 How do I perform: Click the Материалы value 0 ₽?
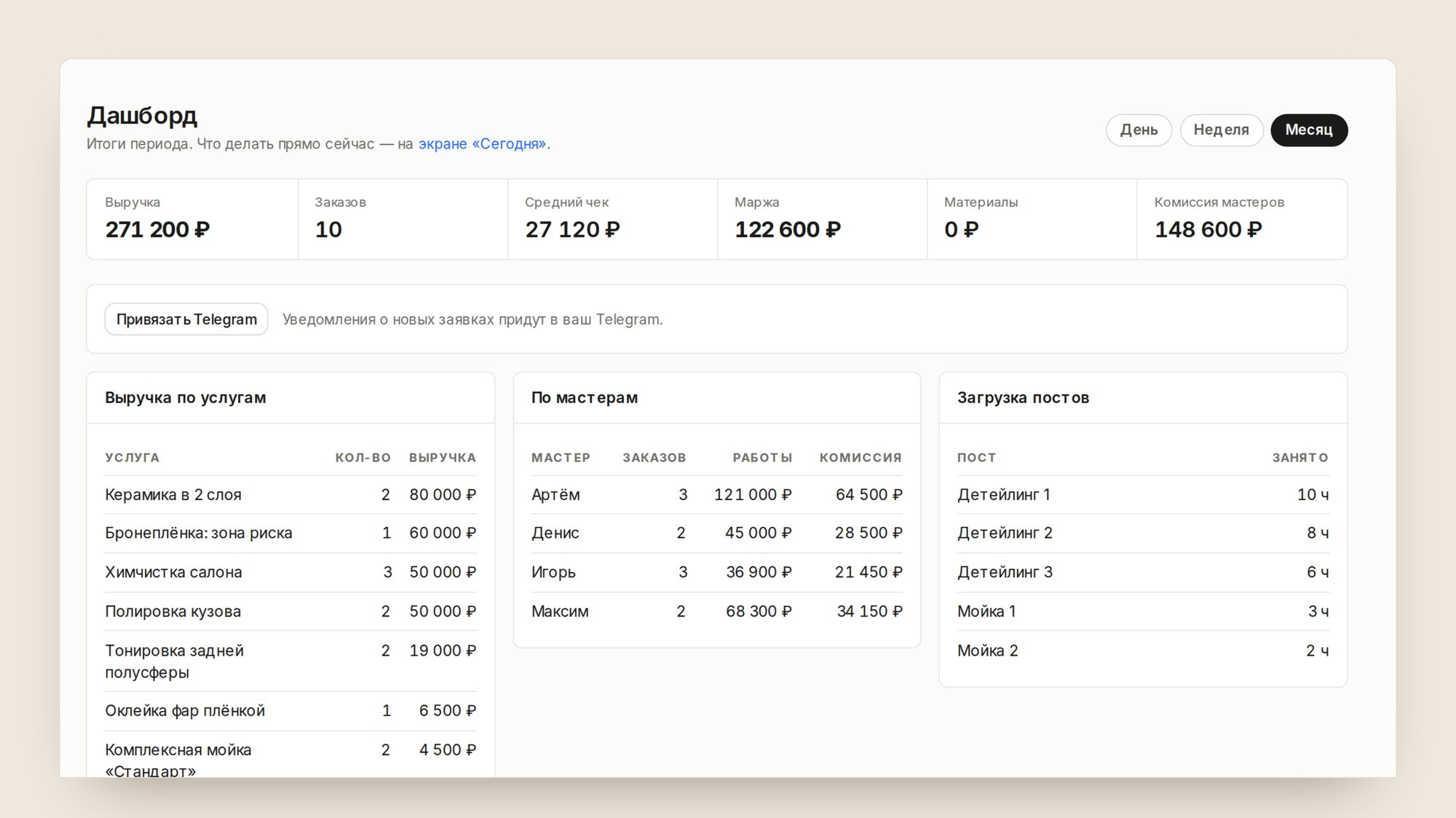tap(962, 230)
